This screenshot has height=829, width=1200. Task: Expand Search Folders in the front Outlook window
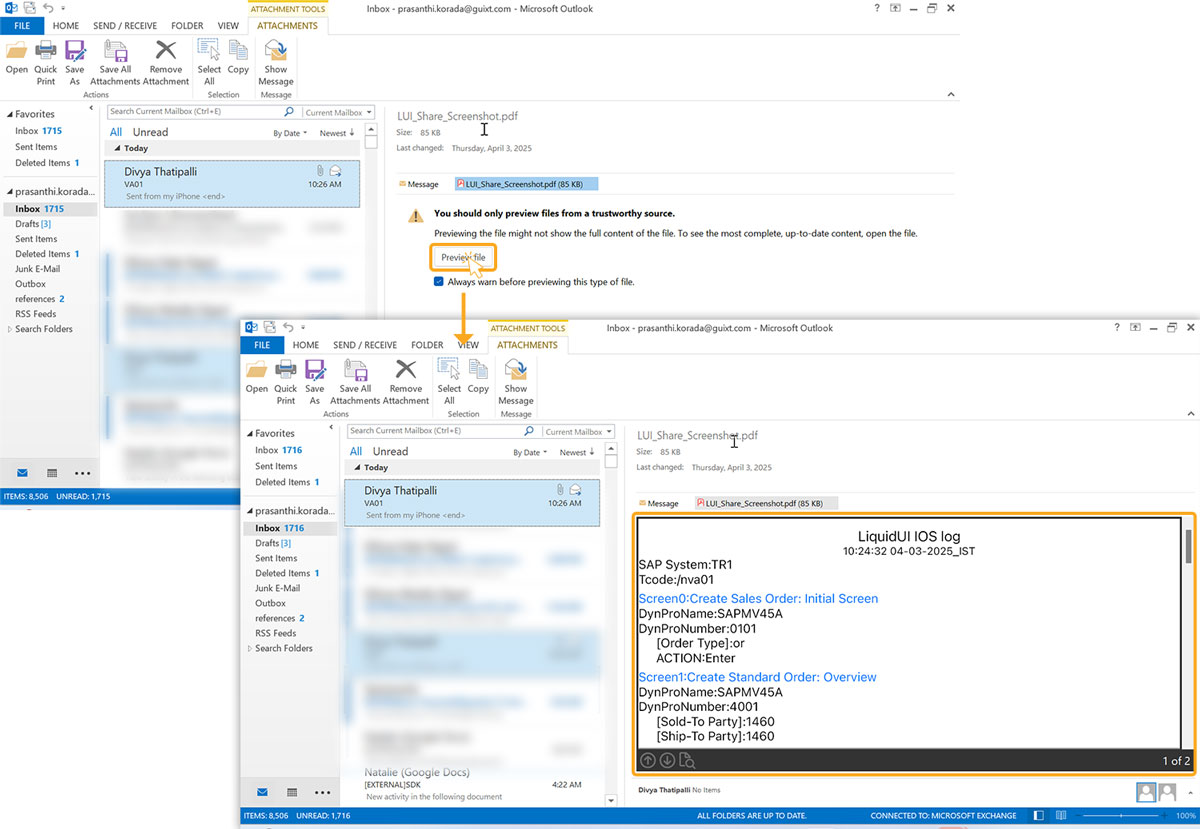click(x=249, y=649)
